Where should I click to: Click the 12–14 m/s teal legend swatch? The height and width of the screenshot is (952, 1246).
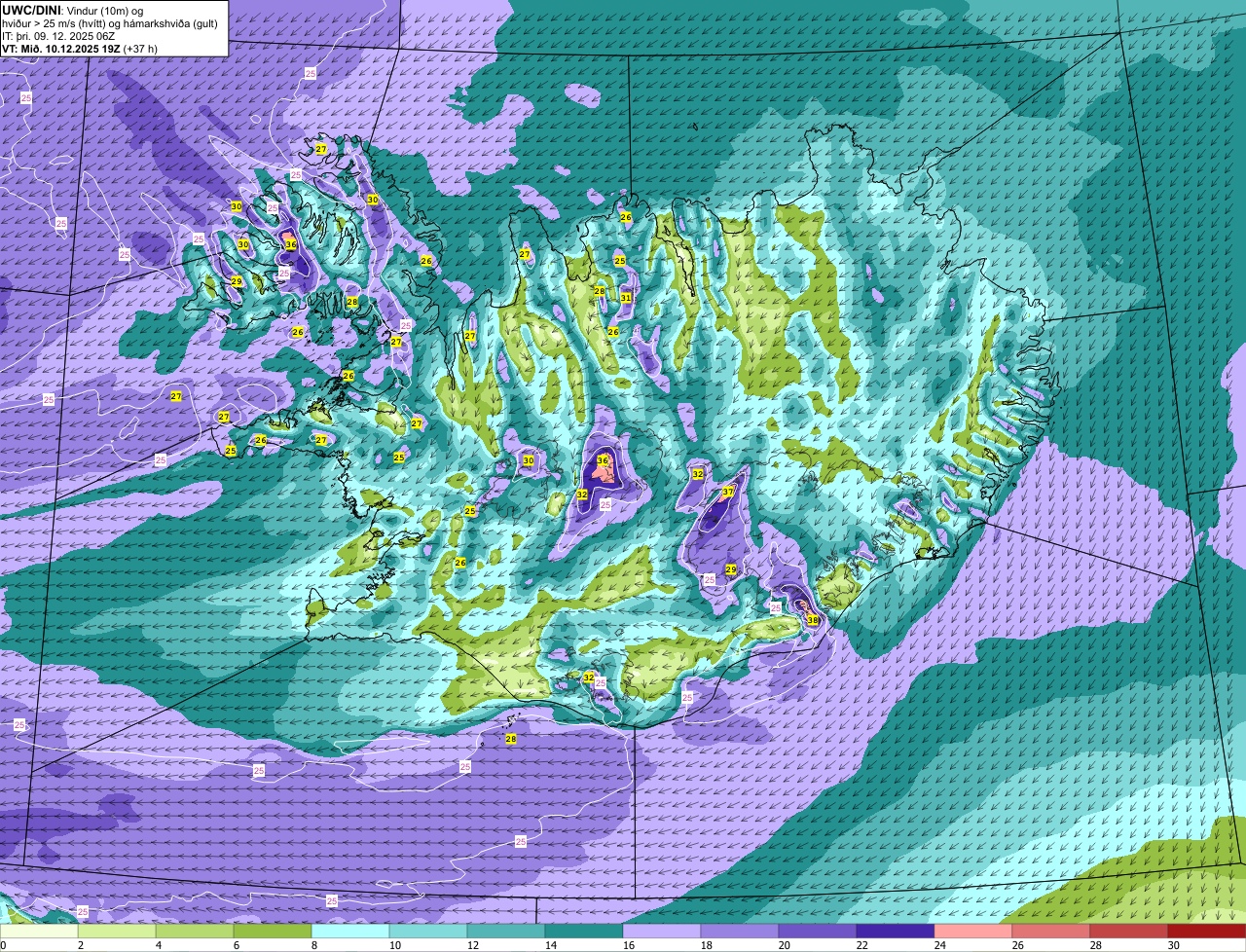[506, 931]
